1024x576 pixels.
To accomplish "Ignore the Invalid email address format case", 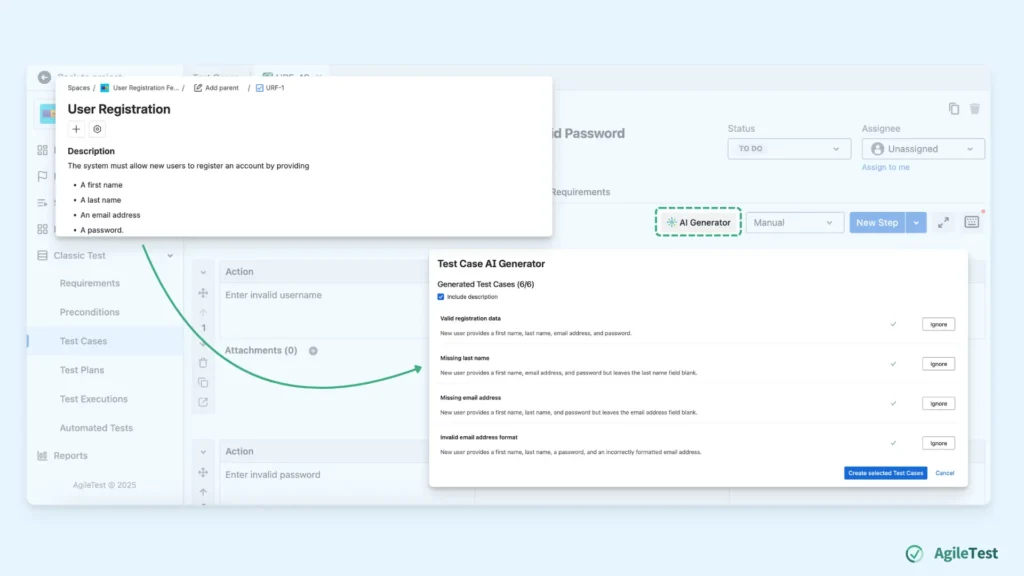I will [938, 443].
